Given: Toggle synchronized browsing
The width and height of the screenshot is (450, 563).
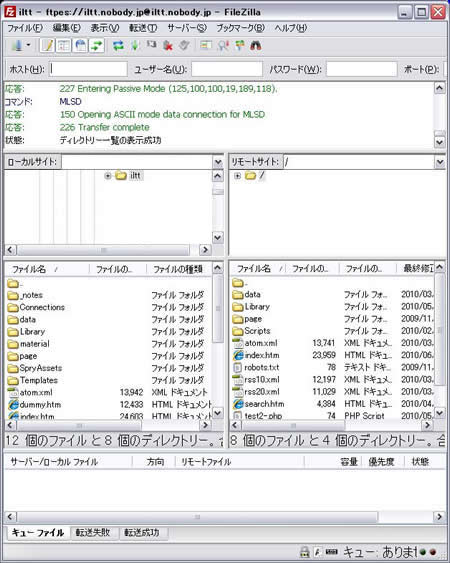Looking at the screenshot, I should click(239, 46).
